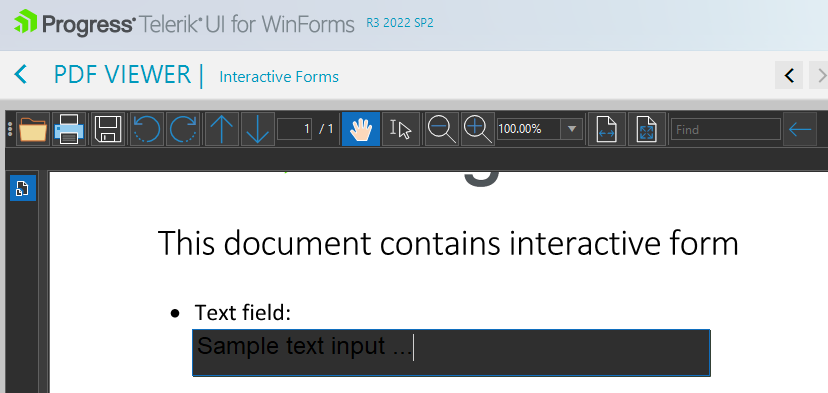The image size is (828, 393).
Task: Toggle the bookmarks sidebar panel icon
Action: 23,188
